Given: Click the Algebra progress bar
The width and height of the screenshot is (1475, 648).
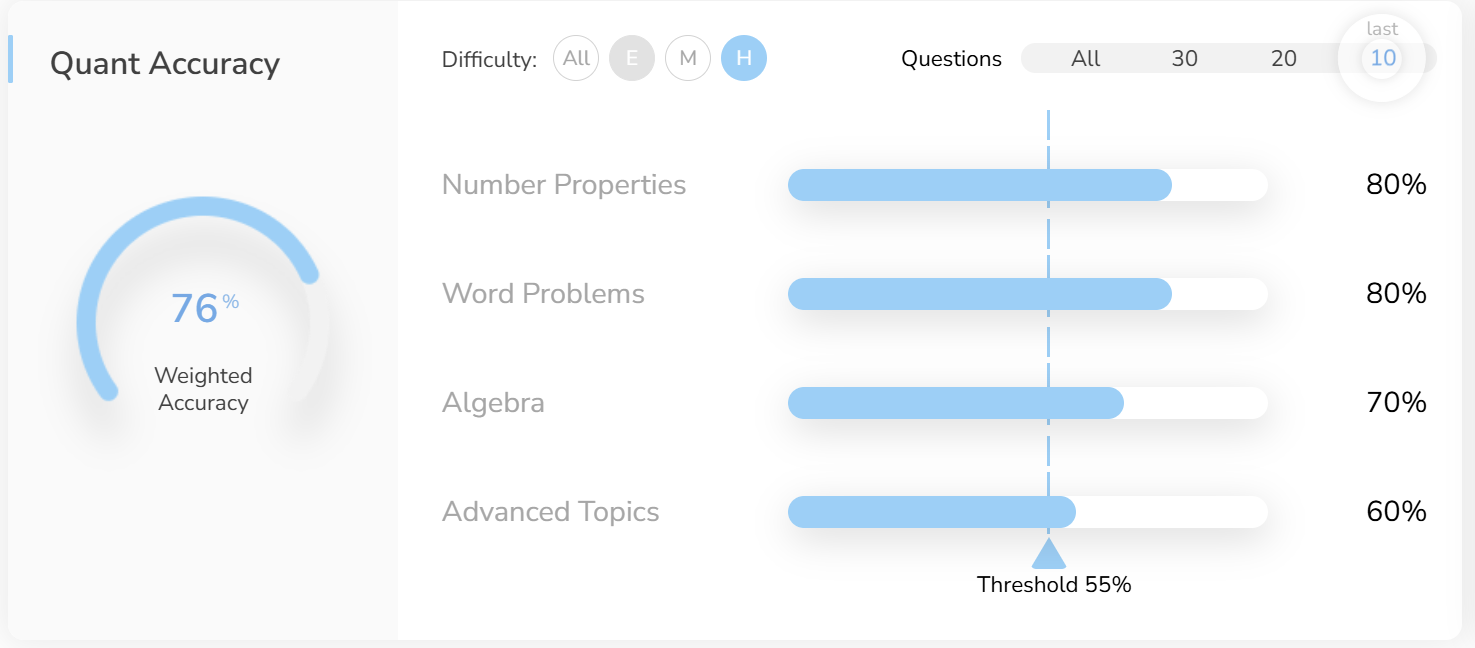Looking at the screenshot, I should coord(1027,403).
